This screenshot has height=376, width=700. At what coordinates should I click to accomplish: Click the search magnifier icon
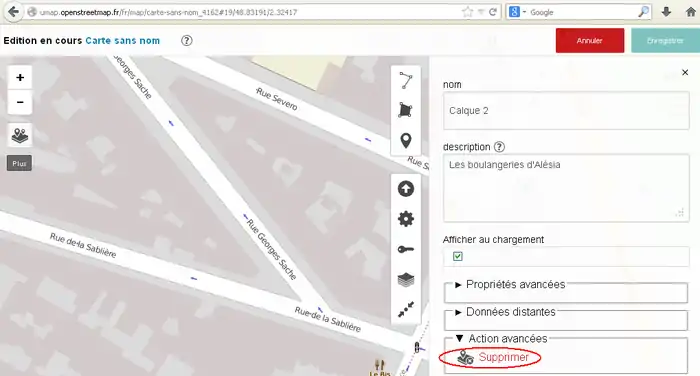coord(643,12)
